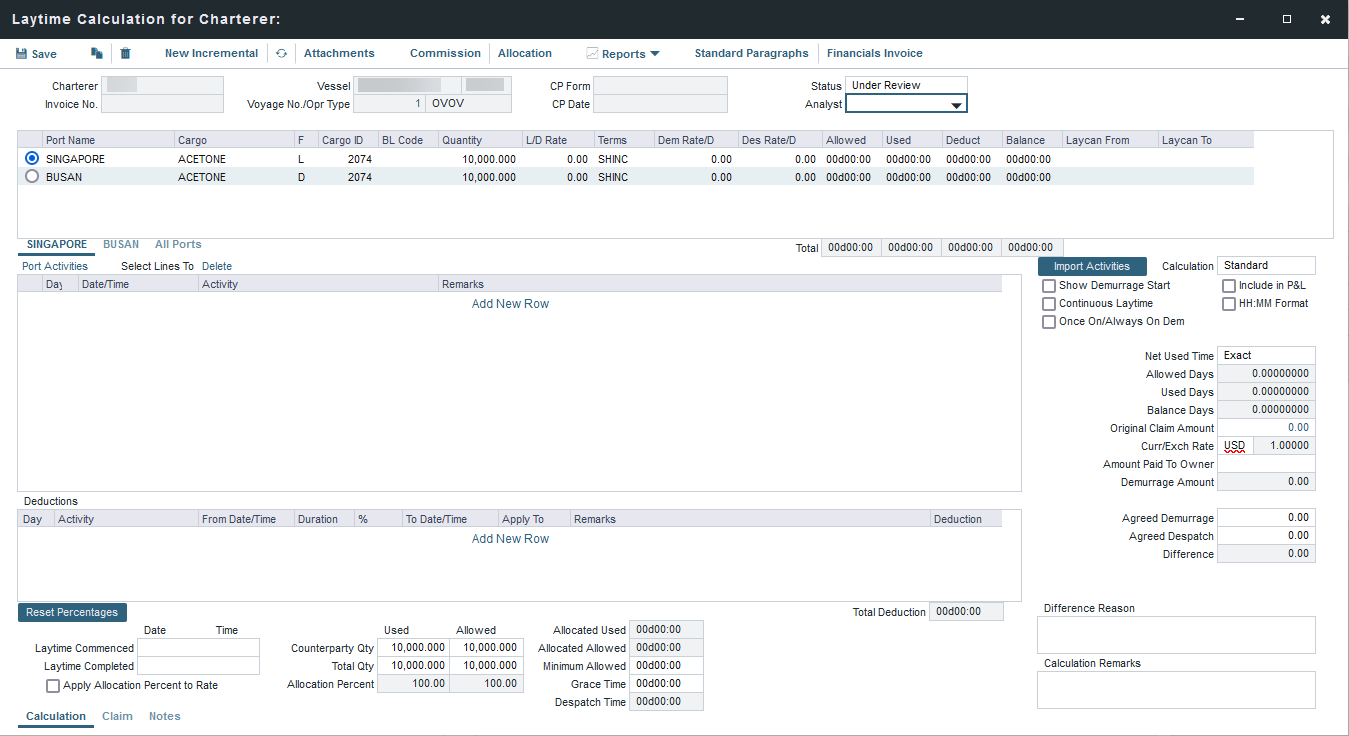Switch to the BUSAN port tab
Screen dimensions: 1349x736
coord(121,244)
